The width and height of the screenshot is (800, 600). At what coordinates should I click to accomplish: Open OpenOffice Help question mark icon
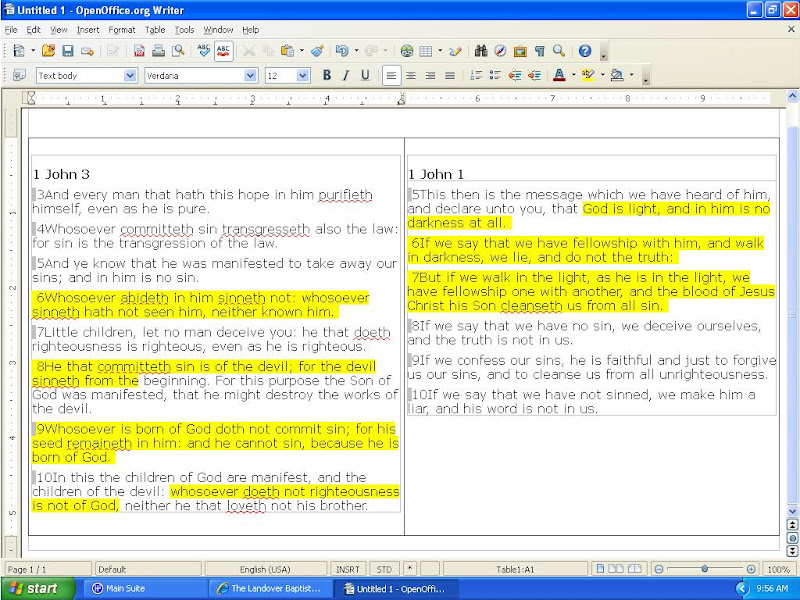pyautogui.click(x=585, y=51)
